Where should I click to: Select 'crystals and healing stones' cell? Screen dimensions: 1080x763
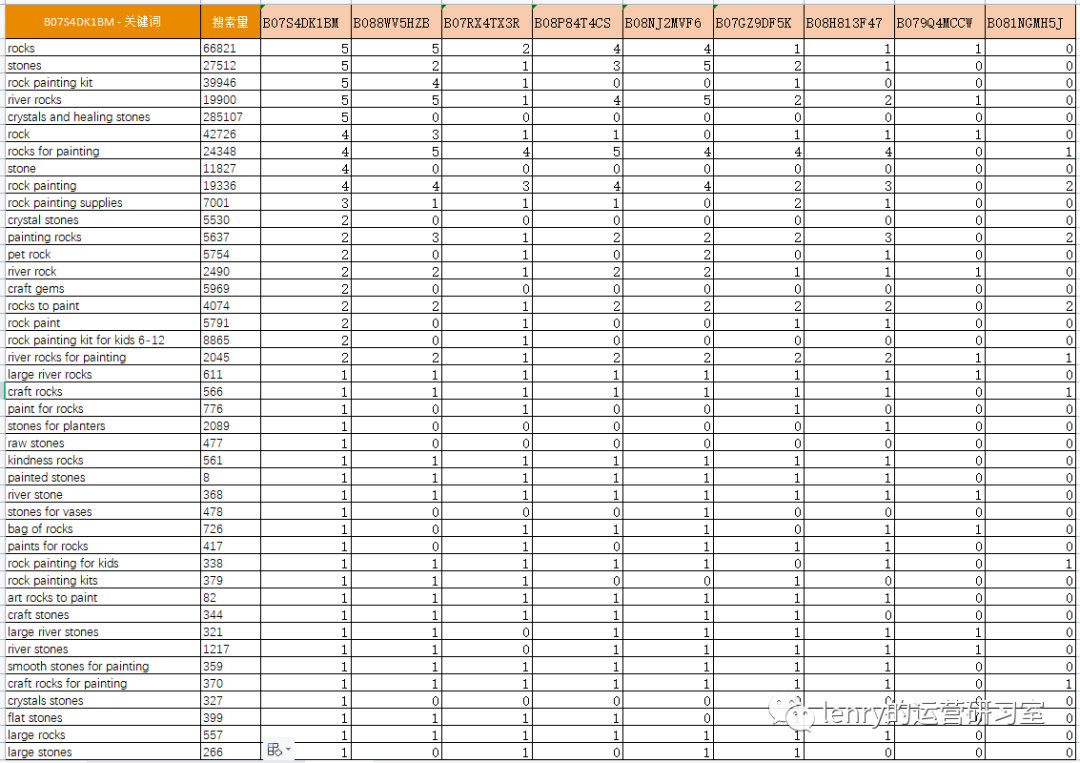[103, 117]
